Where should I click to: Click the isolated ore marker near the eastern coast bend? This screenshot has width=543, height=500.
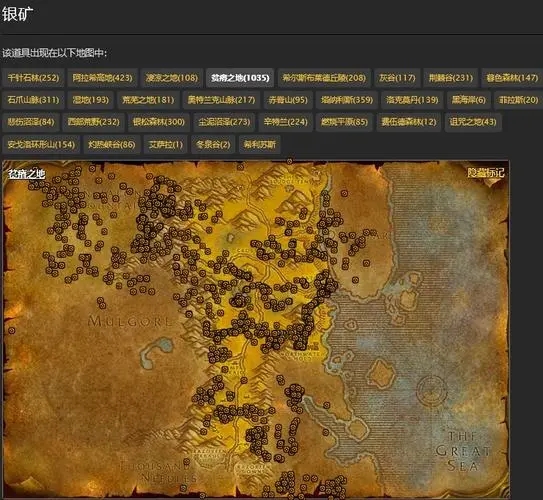[x=367, y=263]
